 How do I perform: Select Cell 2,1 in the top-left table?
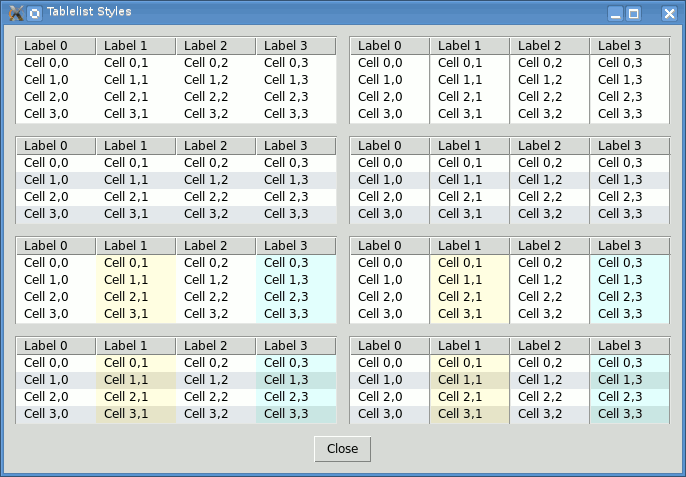(126, 97)
